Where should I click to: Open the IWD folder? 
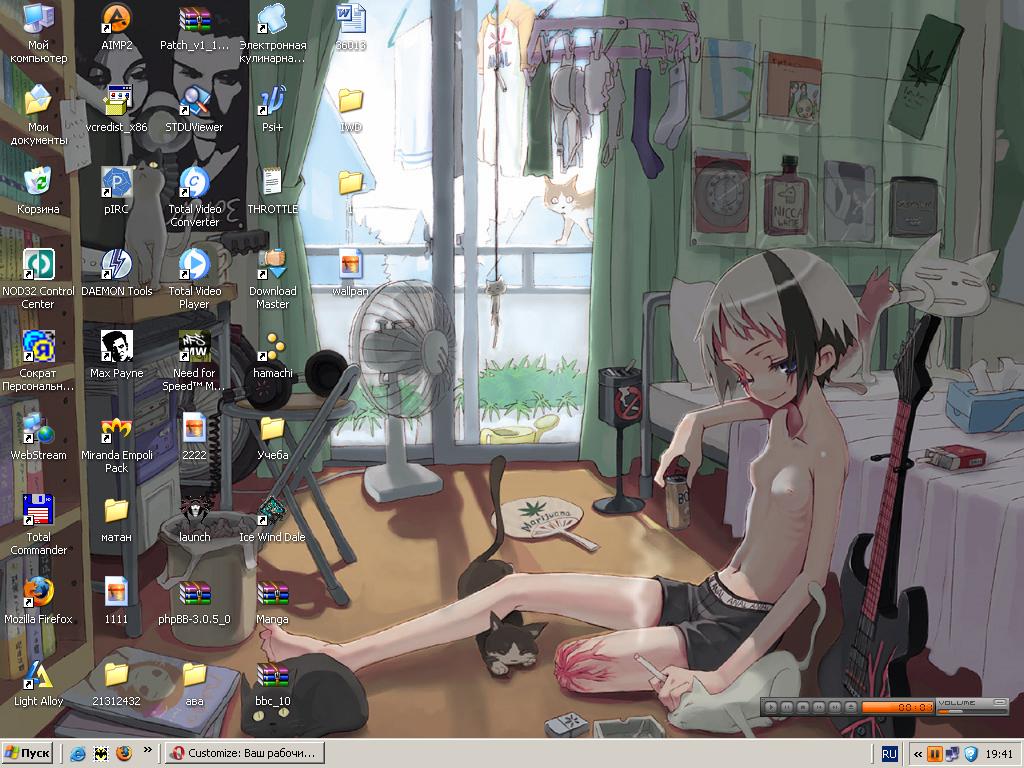tap(351, 110)
